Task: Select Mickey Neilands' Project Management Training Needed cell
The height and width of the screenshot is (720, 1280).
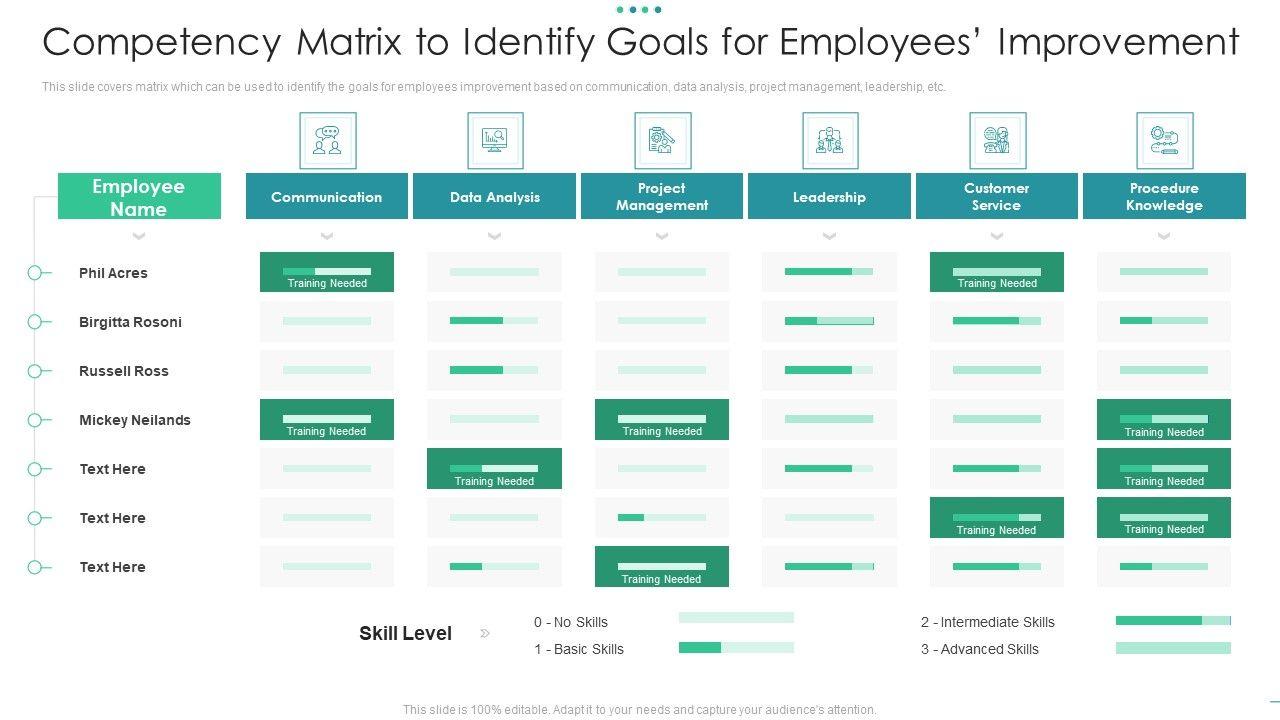Action: pyautogui.click(x=662, y=420)
